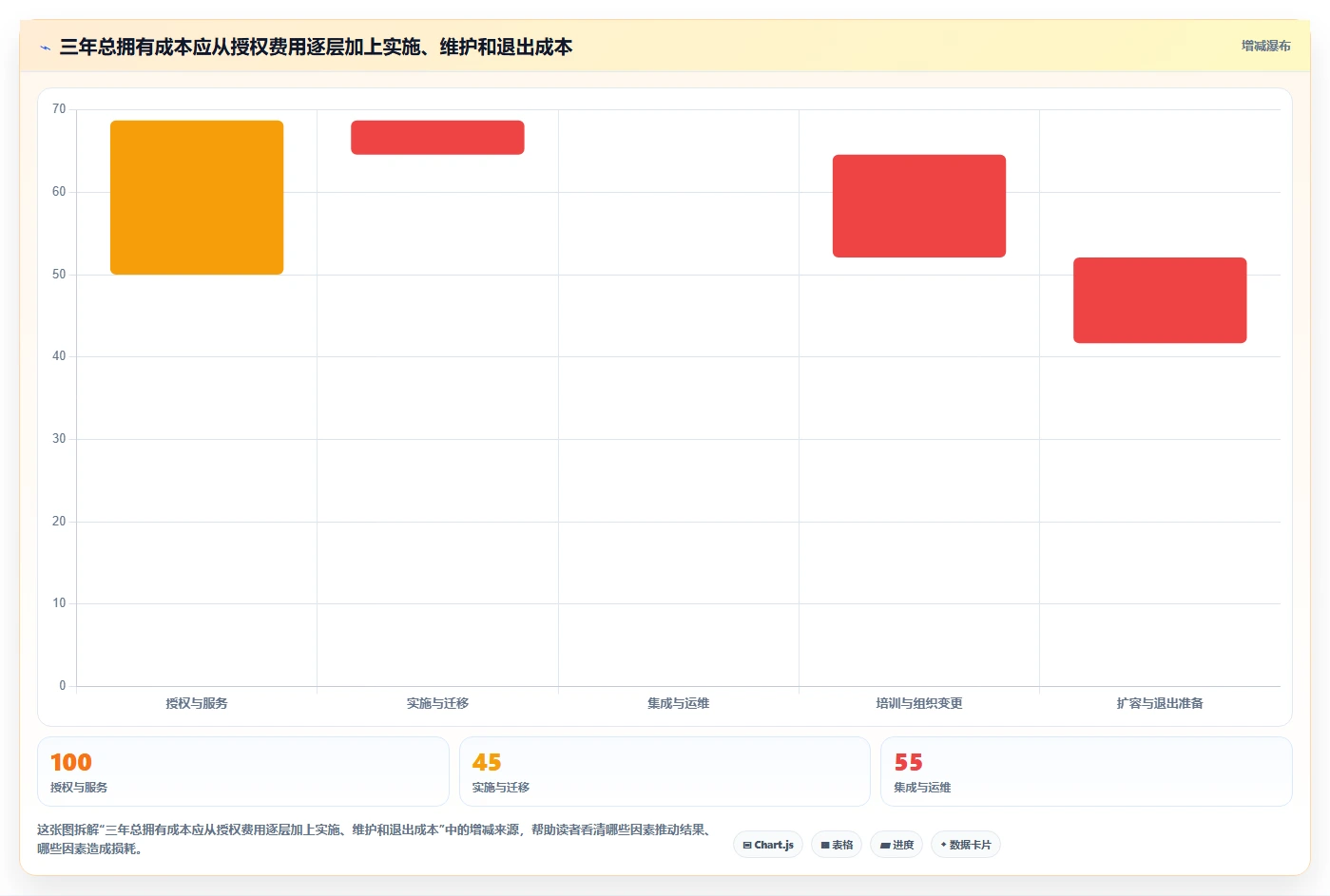This screenshot has width=1330, height=896.
Task: Click the y-axis value 10
Action: [x=59, y=603]
